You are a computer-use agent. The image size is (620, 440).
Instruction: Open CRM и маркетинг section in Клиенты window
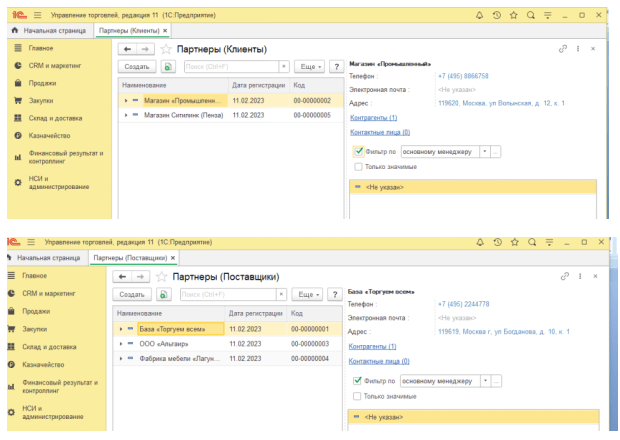[x=55, y=66]
